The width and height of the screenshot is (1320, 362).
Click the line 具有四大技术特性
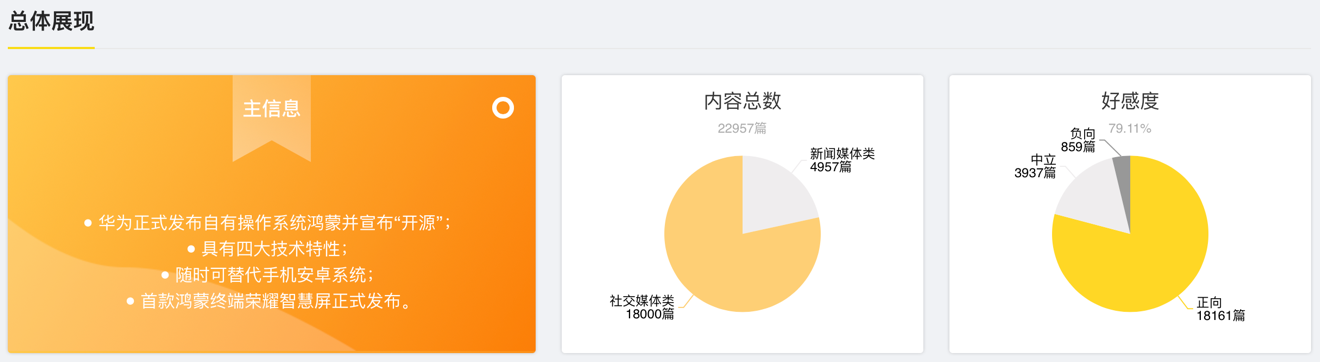267,249
